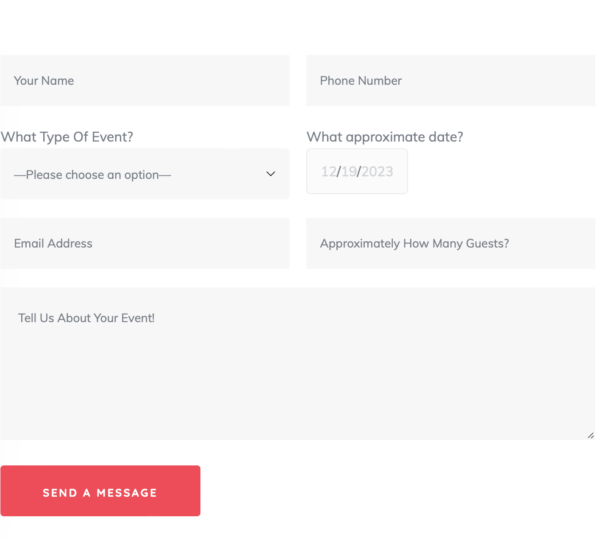Click the Tell Us About Your Event textarea

click(298, 364)
